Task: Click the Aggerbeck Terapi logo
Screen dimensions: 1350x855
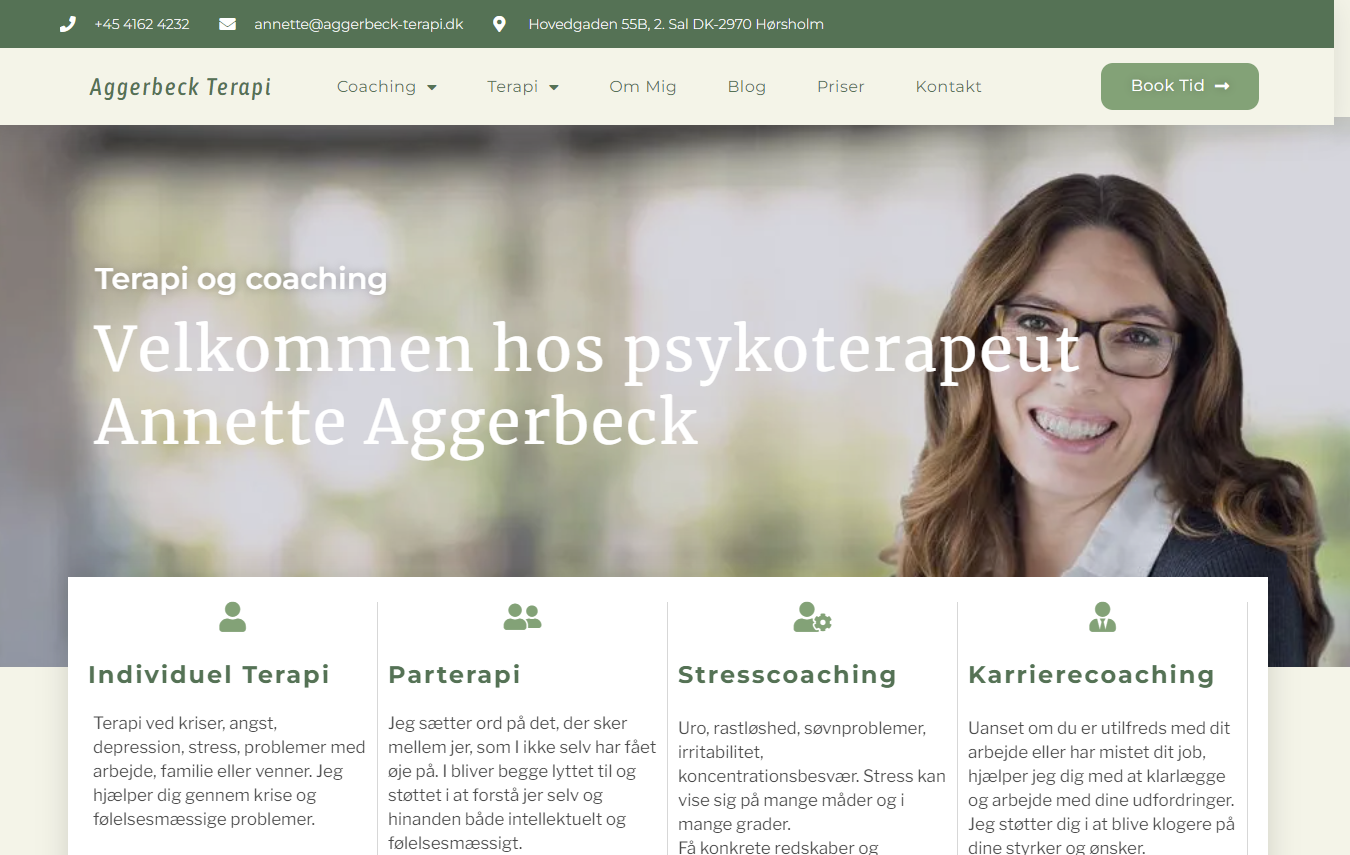Action: [x=180, y=87]
